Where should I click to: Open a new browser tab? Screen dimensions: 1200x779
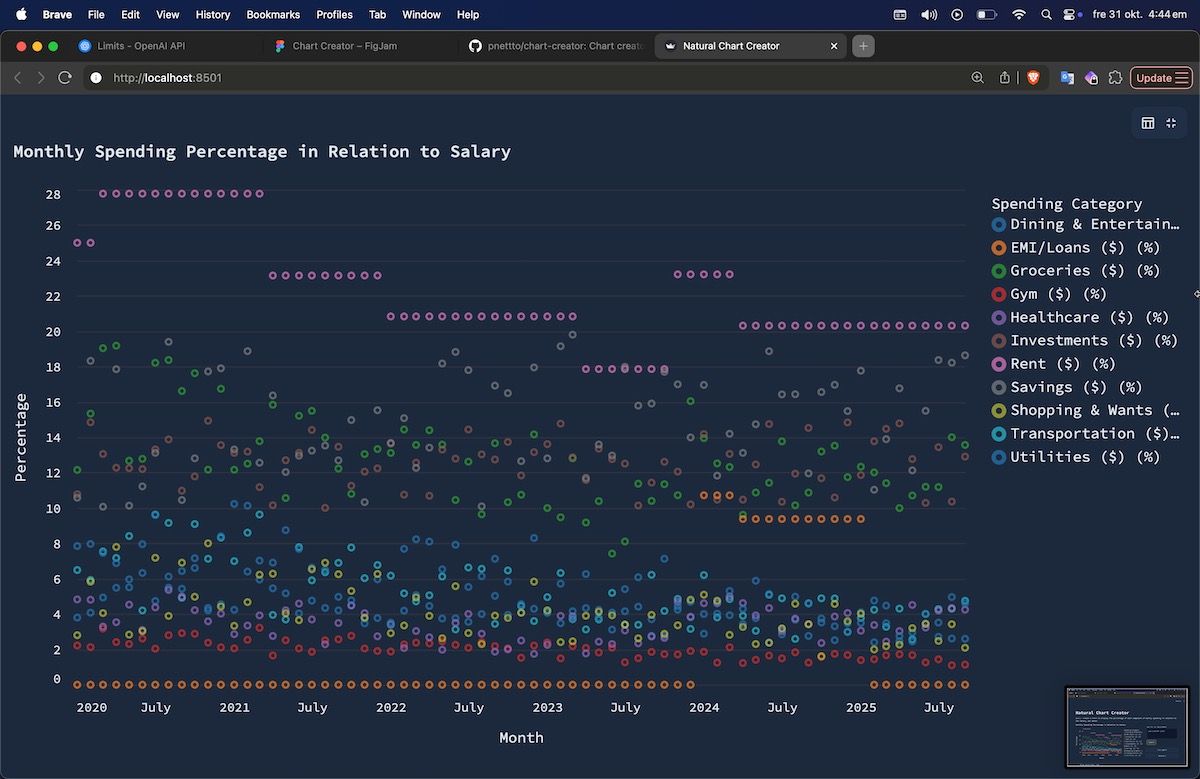(864, 46)
